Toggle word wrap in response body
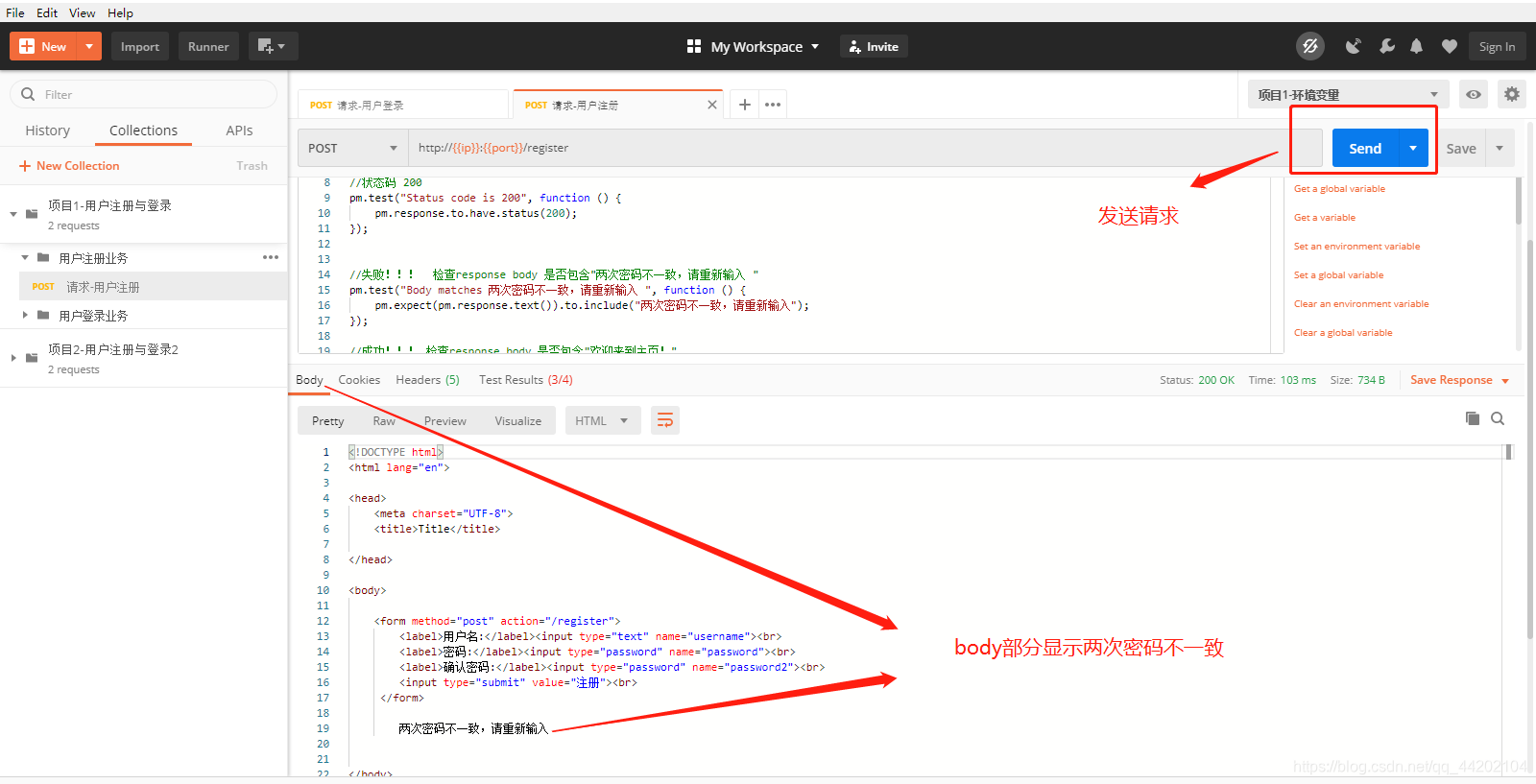Screen dimensions: 1536x784 665,420
